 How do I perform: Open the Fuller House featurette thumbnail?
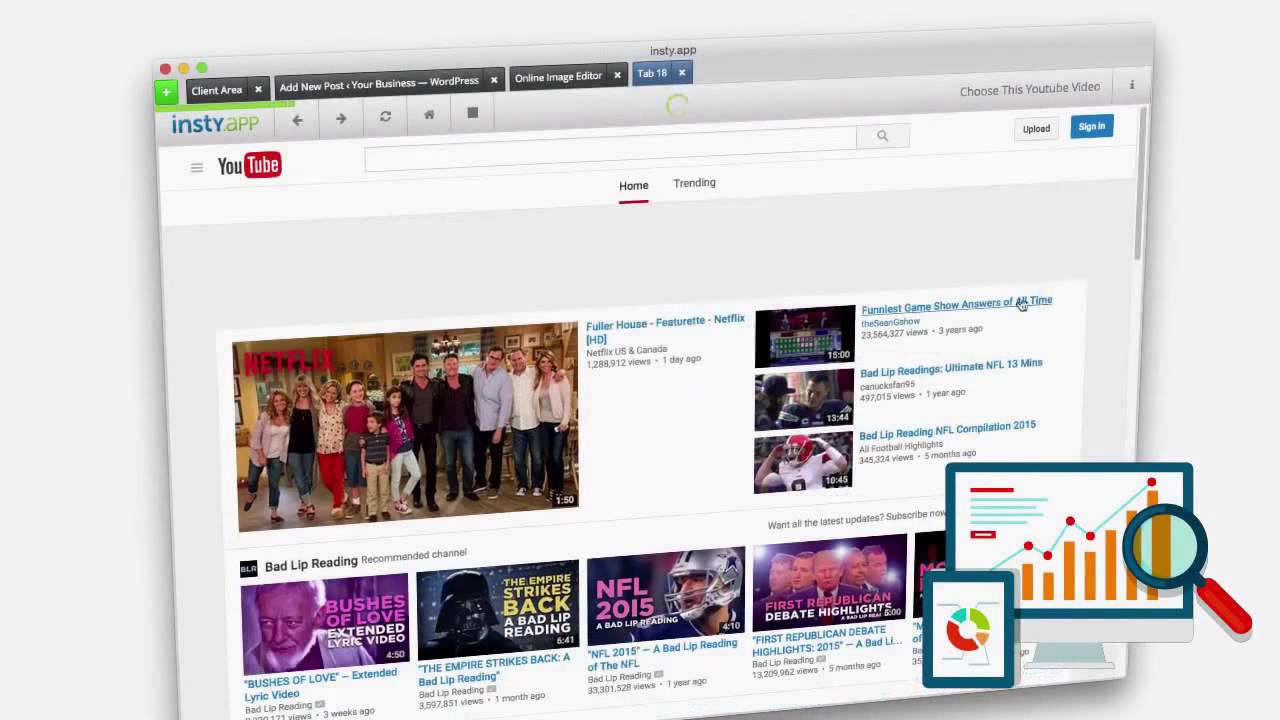407,426
